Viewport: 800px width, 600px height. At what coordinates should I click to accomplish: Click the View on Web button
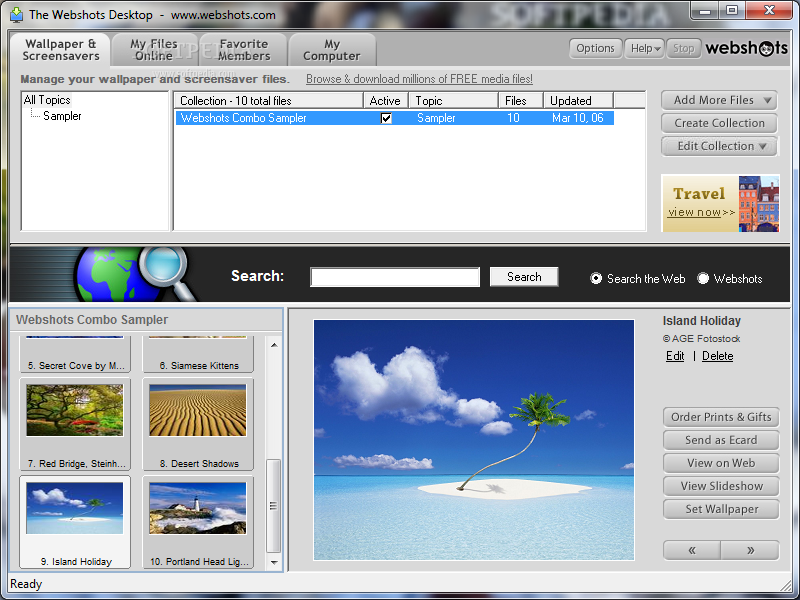point(721,463)
